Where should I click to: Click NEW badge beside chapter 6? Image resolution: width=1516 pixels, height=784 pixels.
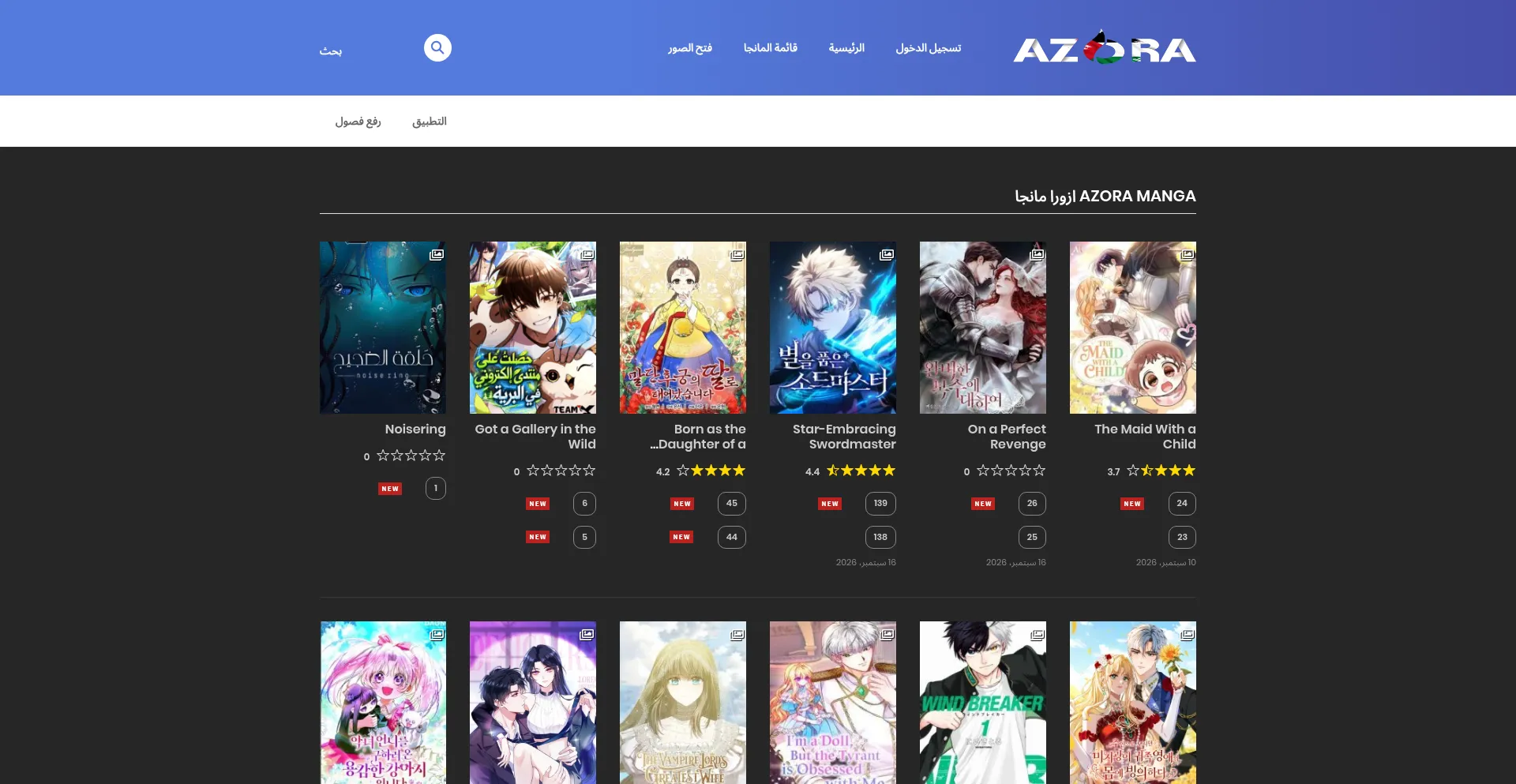tap(538, 504)
